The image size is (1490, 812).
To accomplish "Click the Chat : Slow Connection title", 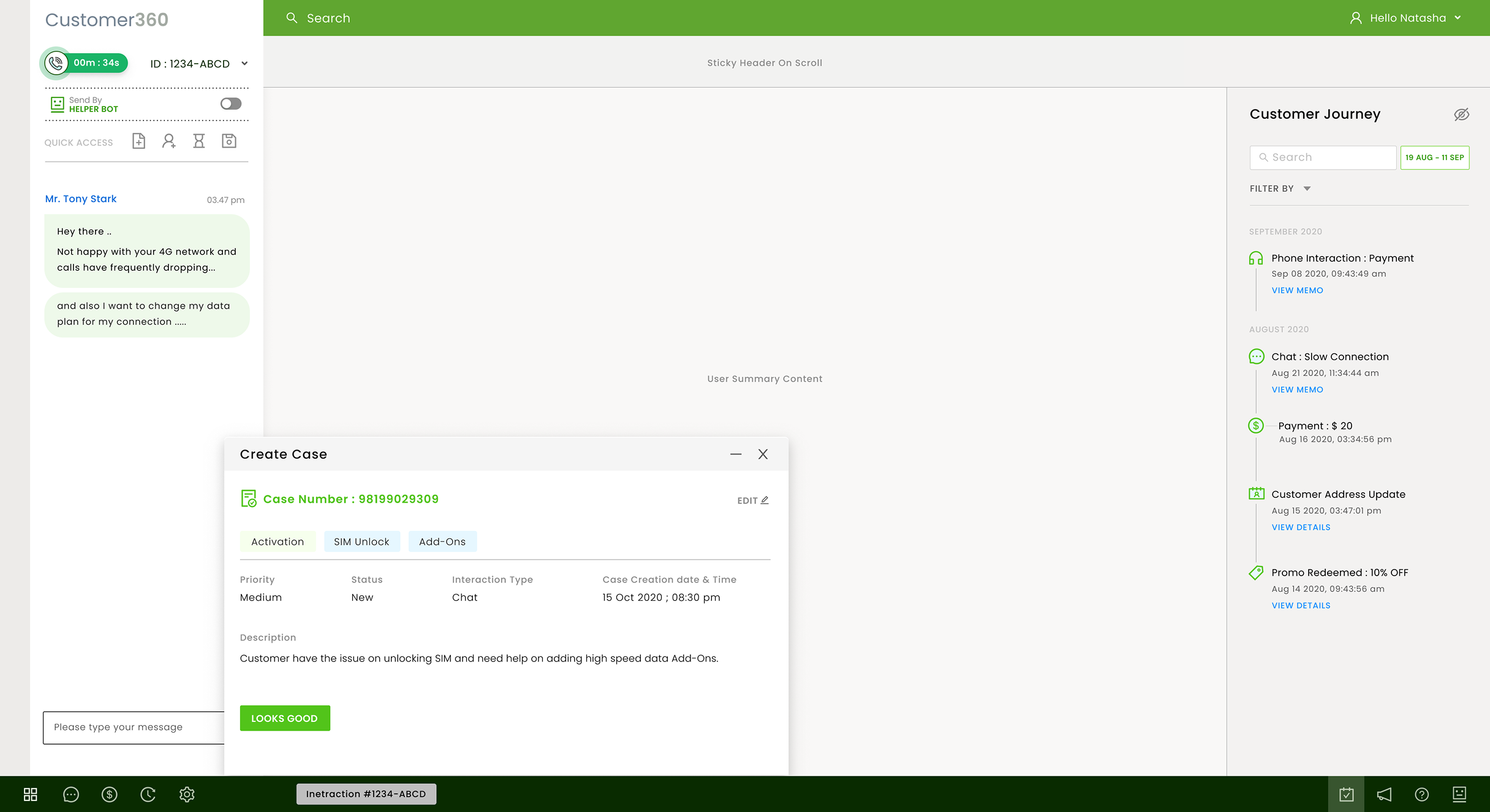I will point(1330,356).
